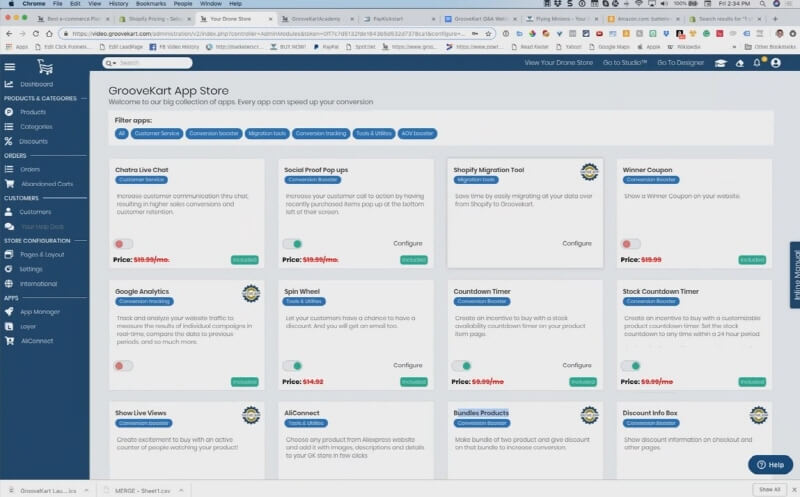
Task: Open the Chrome History menu
Action: [x=118, y=4]
